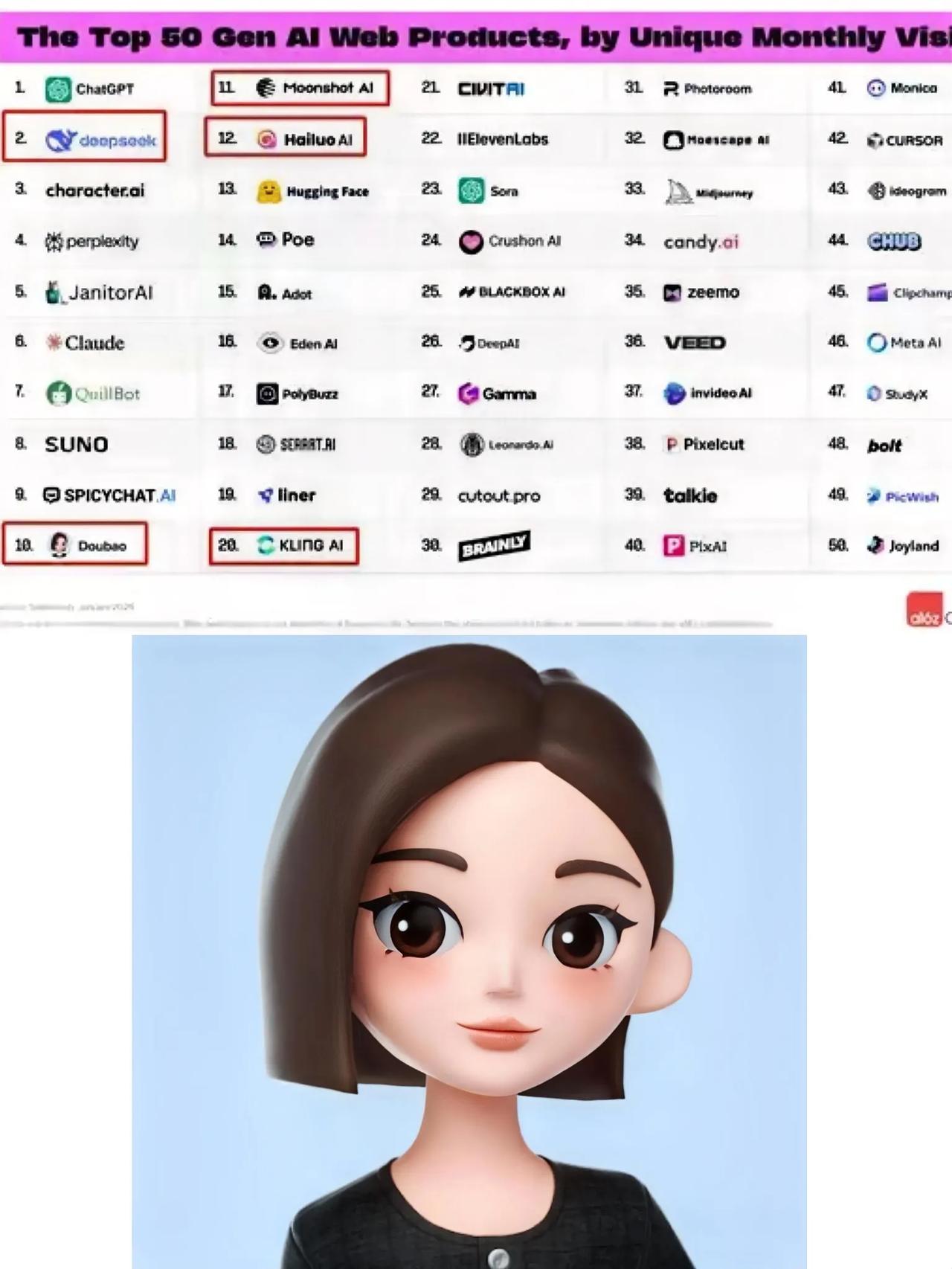Select the SeaArt.AI round logo
This screenshot has width=952, height=1269.
266,445
